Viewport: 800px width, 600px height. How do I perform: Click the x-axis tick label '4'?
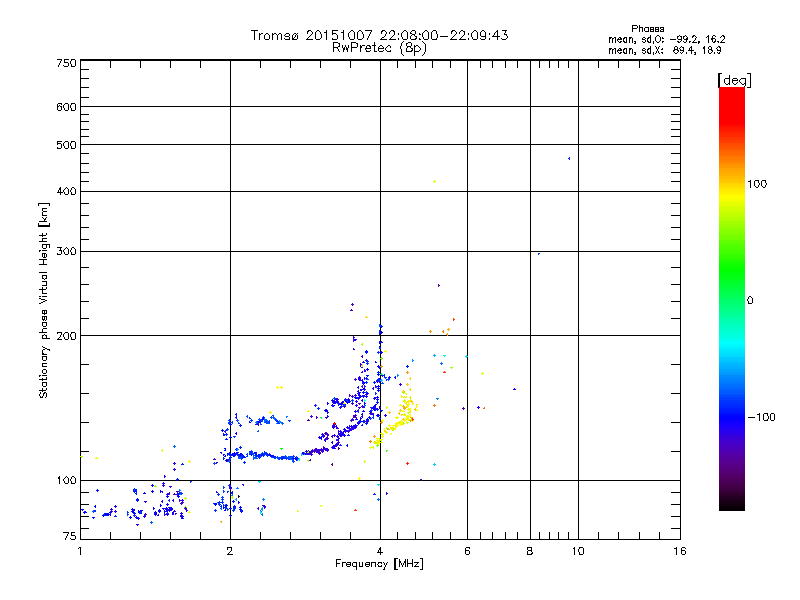tap(380, 551)
